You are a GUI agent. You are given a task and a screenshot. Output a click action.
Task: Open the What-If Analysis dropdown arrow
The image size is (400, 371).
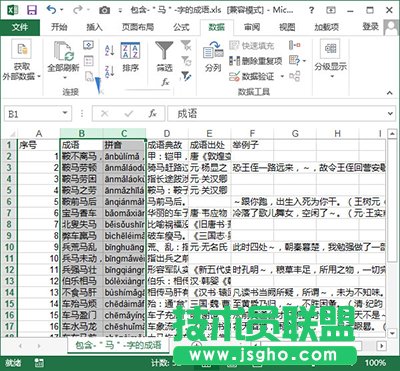click(304, 61)
